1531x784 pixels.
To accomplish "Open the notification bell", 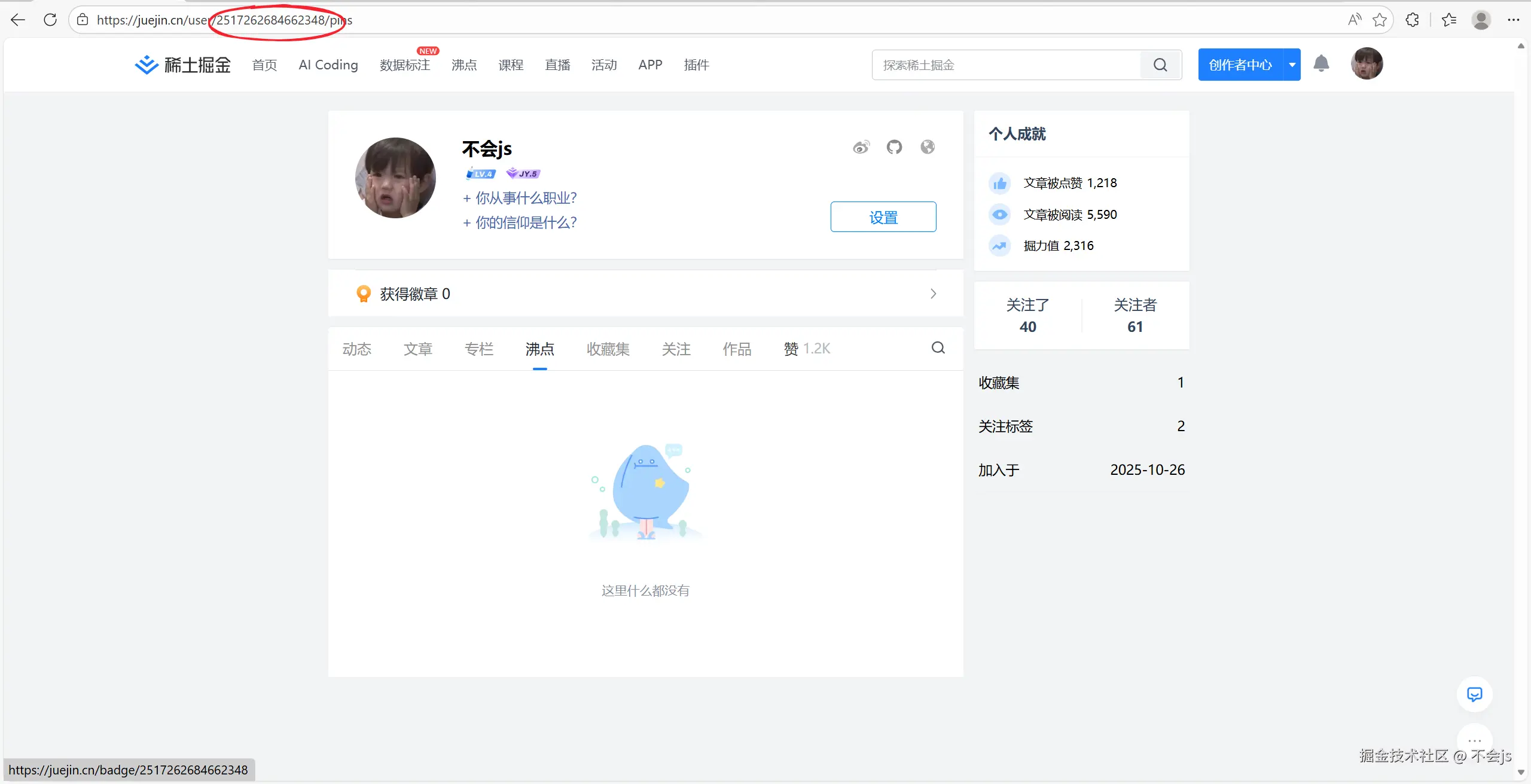I will point(1321,64).
